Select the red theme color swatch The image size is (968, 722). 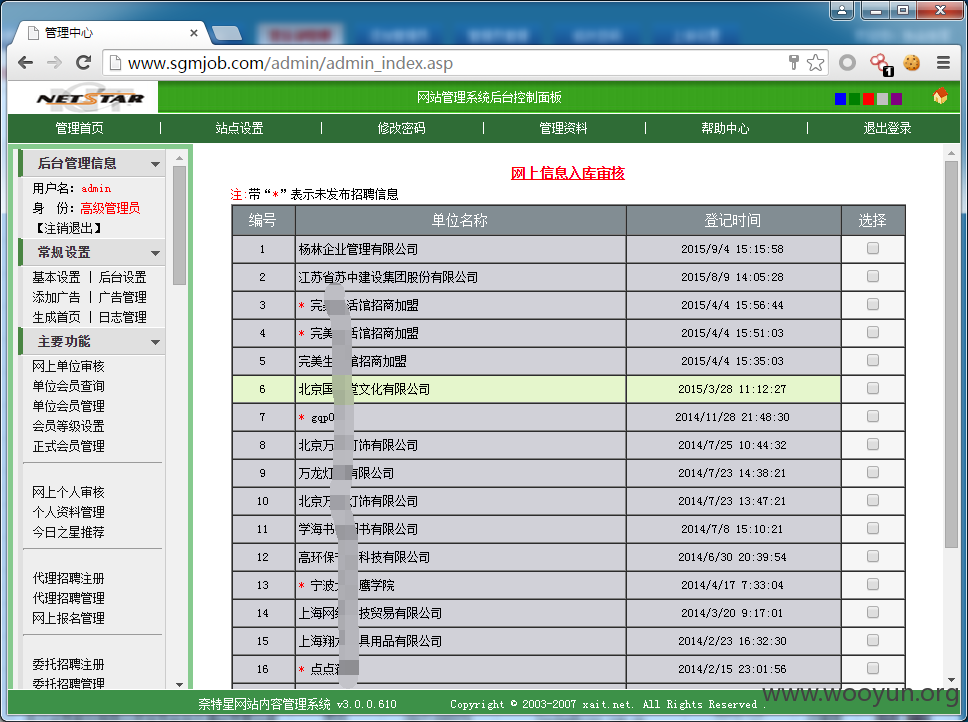[x=869, y=99]
